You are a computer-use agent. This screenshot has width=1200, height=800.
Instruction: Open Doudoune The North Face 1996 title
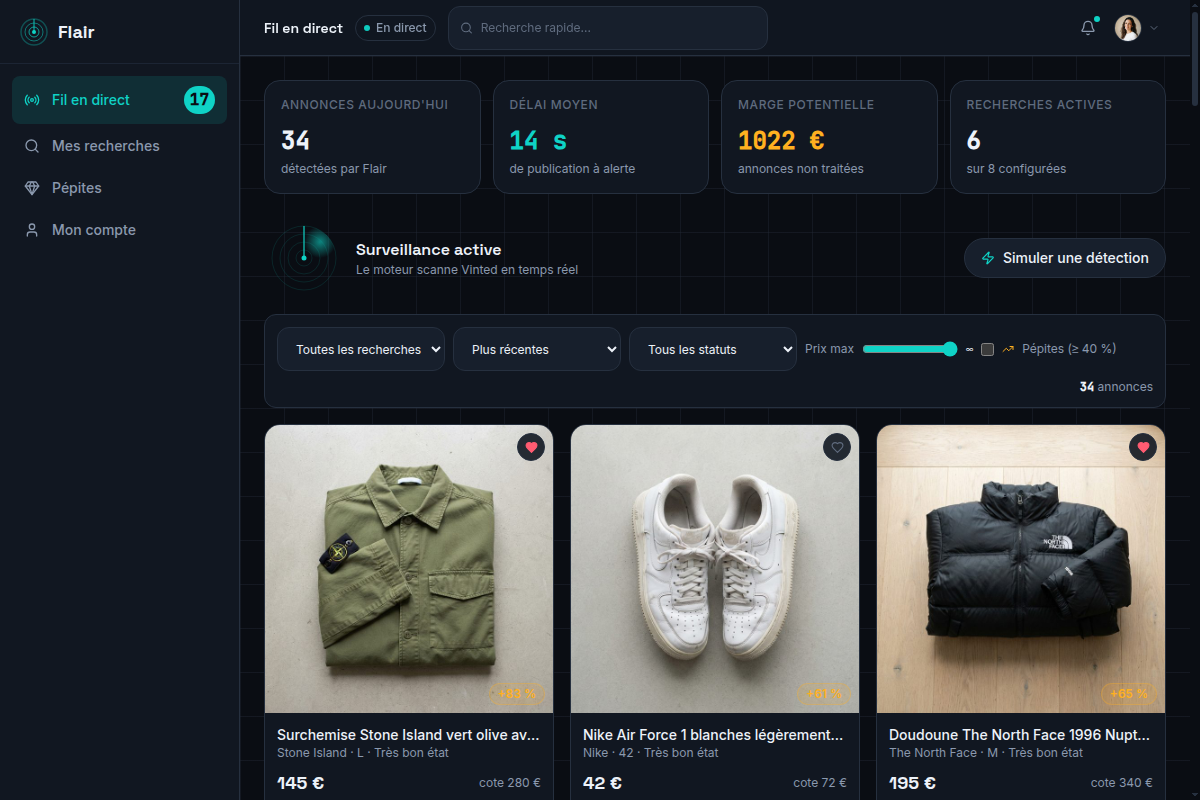(x=1021, y=735)
